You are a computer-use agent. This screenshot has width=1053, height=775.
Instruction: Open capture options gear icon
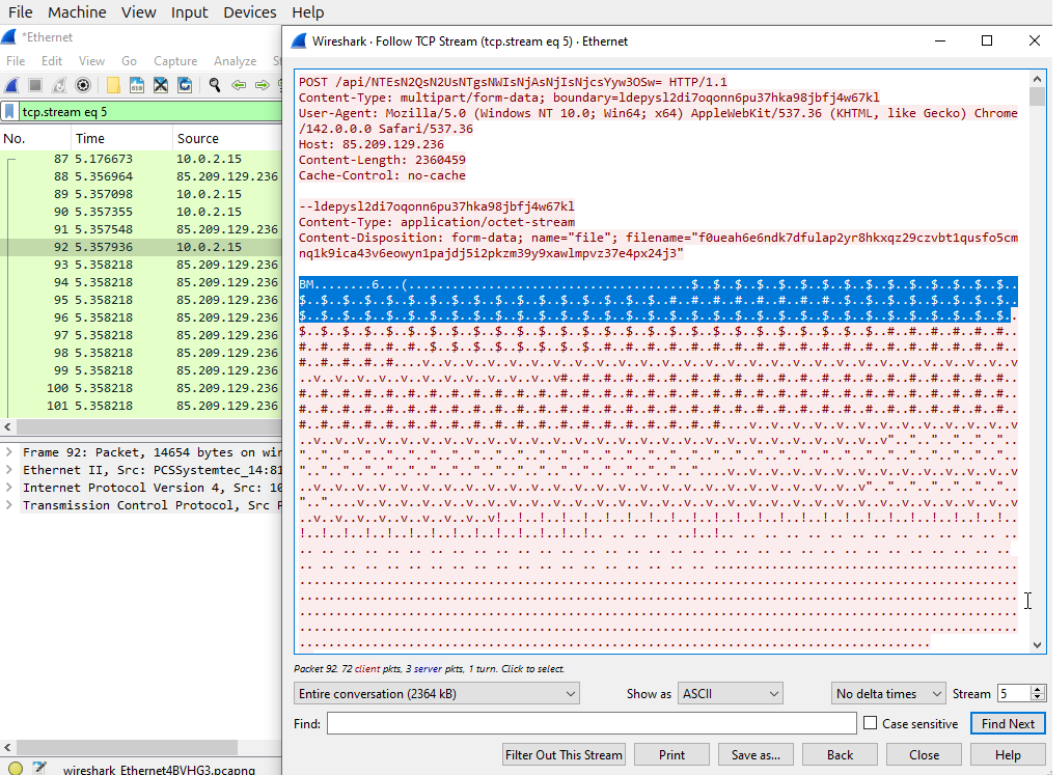click(x=83, y=86)
